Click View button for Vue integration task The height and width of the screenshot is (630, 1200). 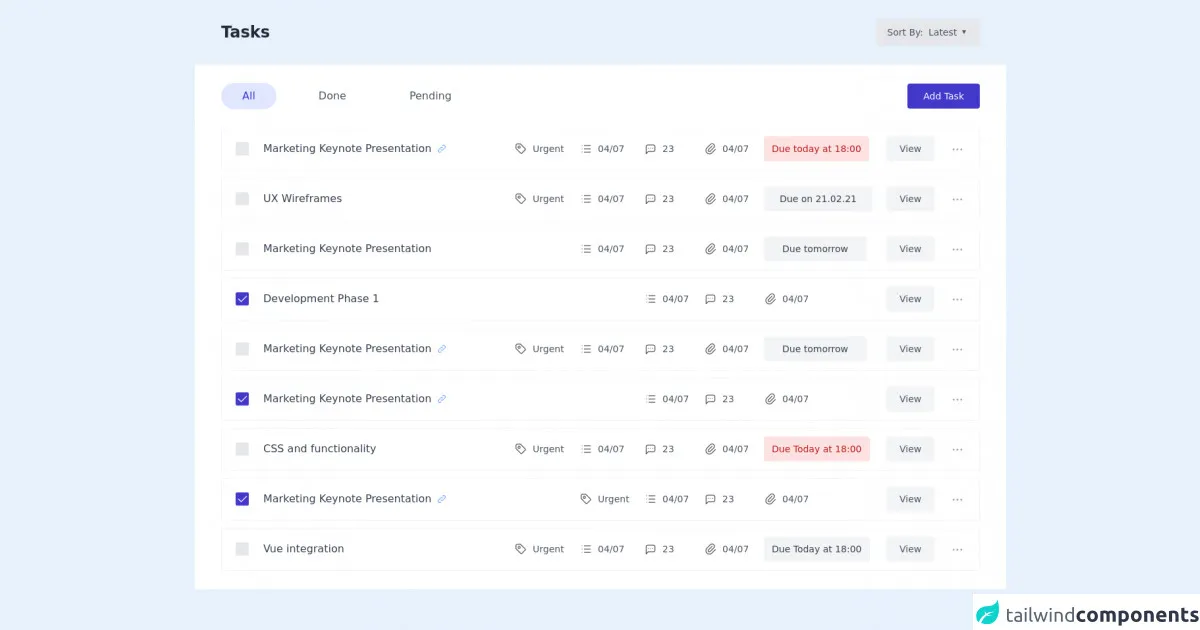tap(910, 549)
